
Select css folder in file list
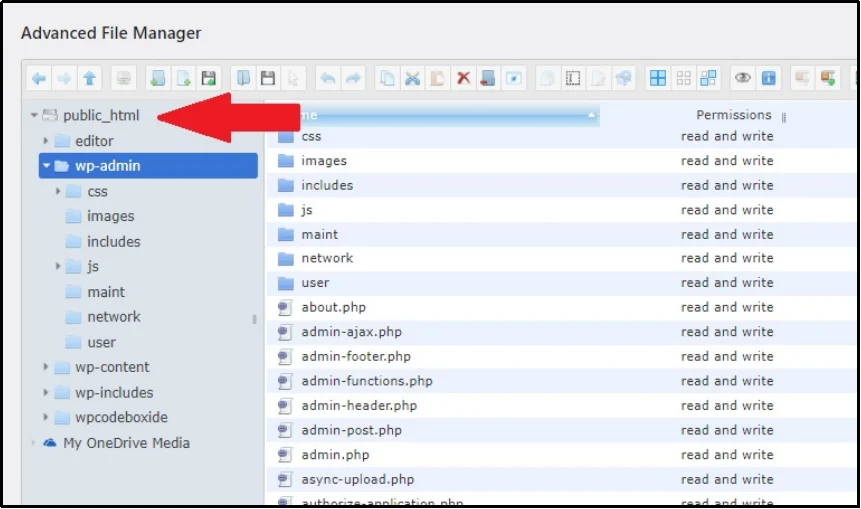pos(560,136)
